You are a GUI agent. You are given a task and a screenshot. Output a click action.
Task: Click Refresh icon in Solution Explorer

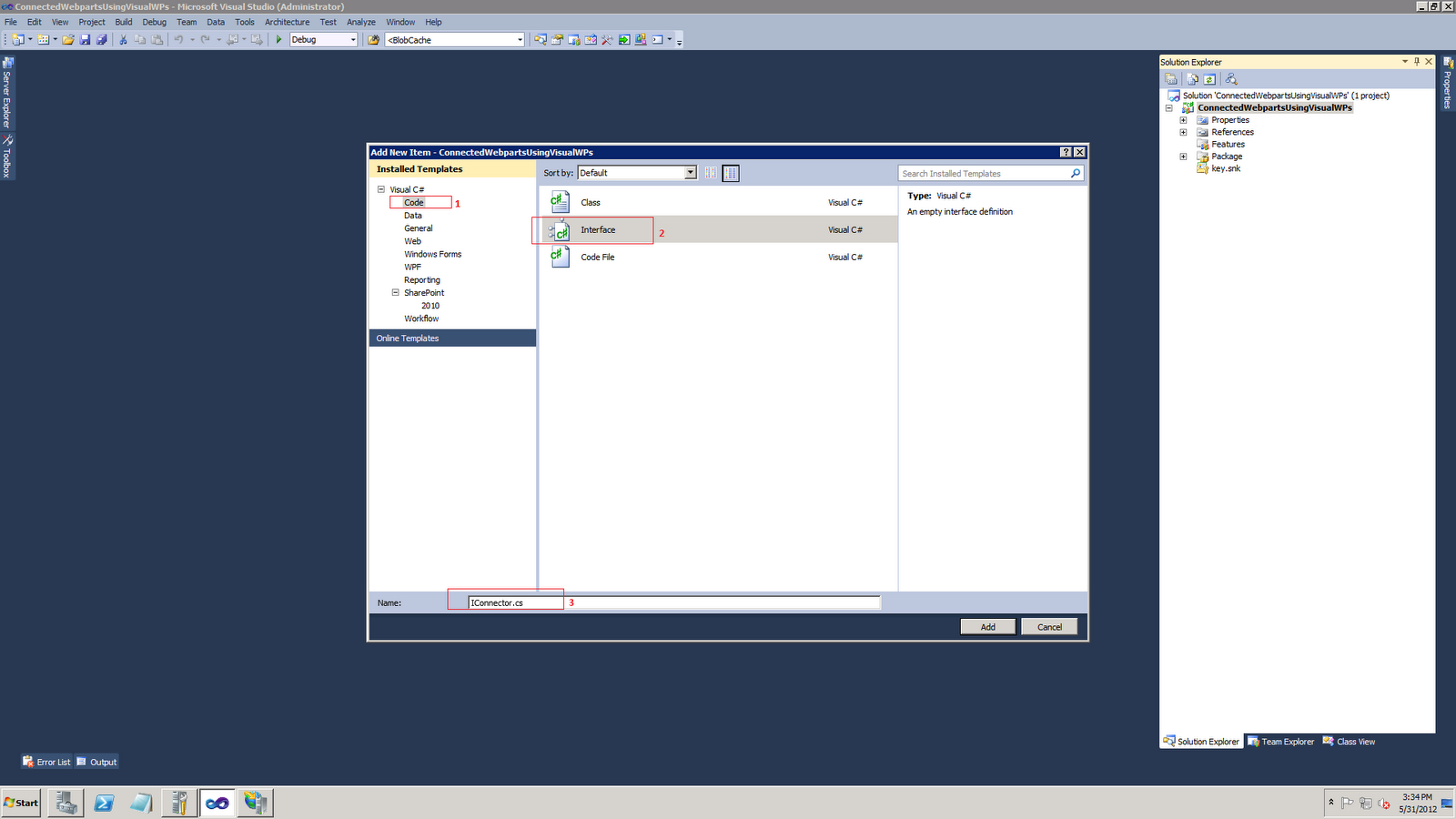coord(1210,79)
